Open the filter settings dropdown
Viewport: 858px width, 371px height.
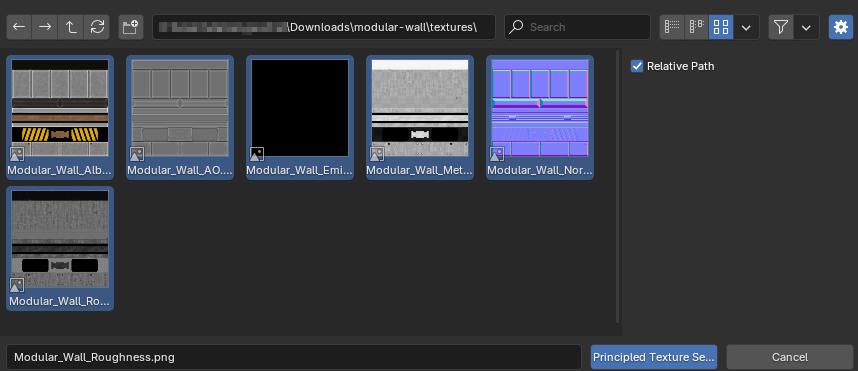pyautogui.click(x=807, y=27)
